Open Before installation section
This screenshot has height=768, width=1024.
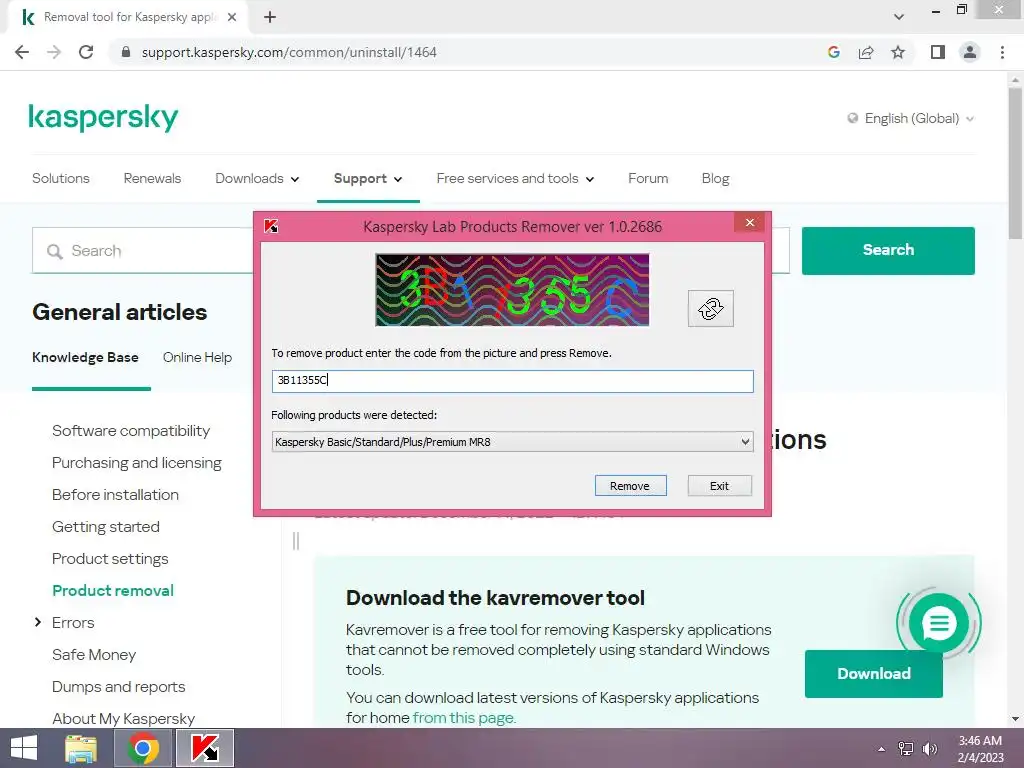(115, 495)
